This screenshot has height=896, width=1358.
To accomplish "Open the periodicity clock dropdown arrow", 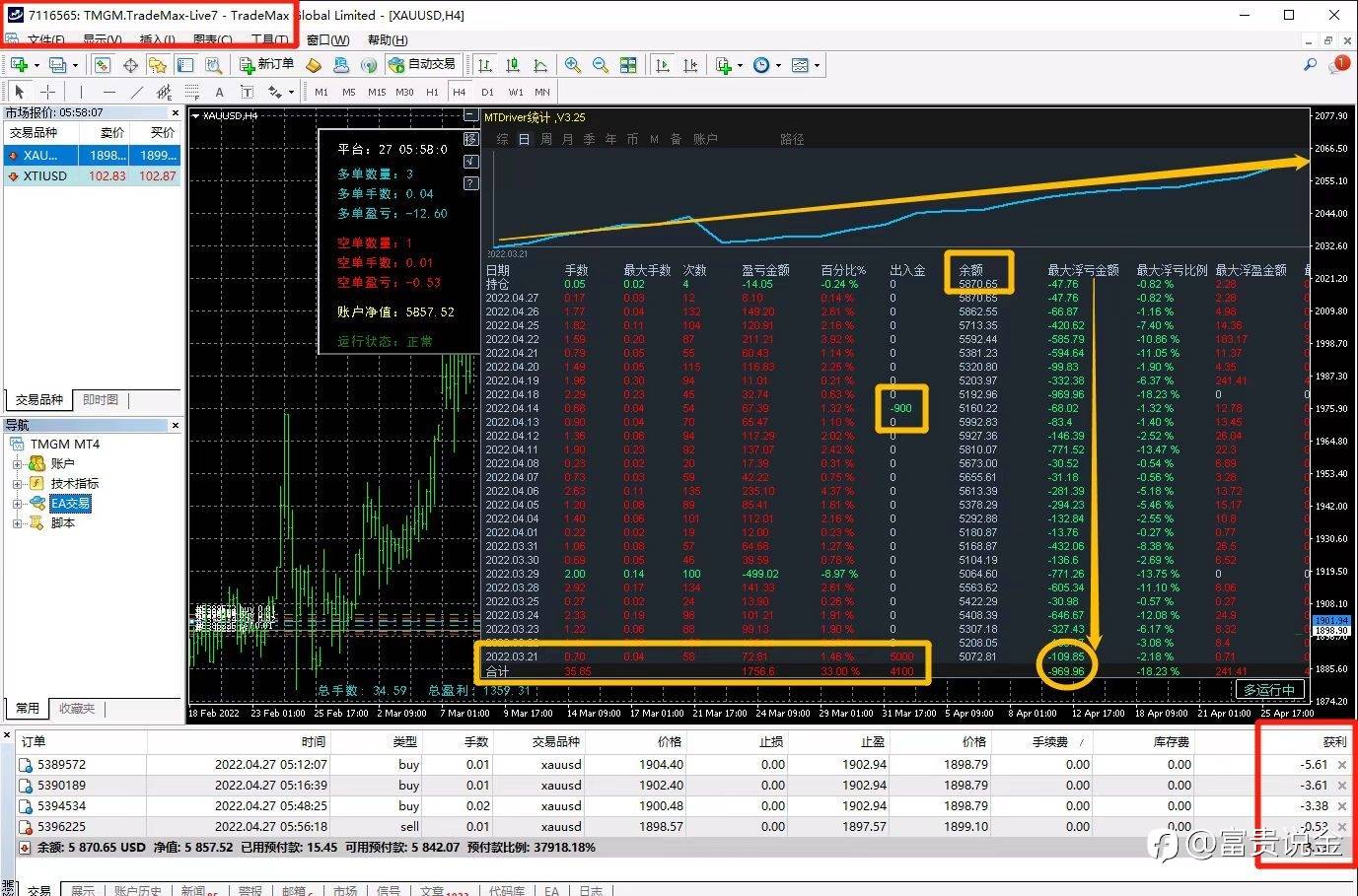I will coord(779,66).
